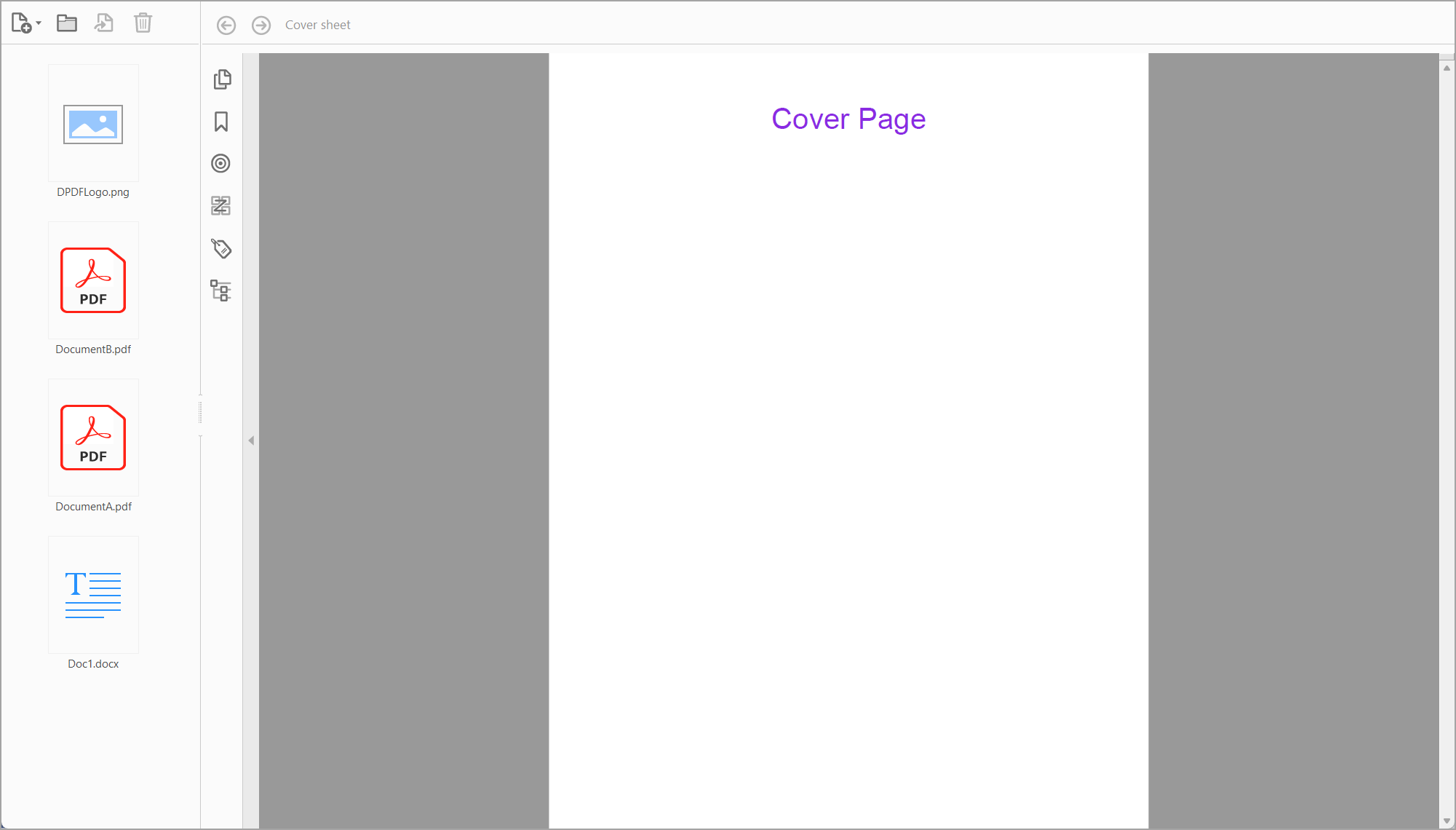The height and width of the screenshot is (830, 1456).
Task: Navigate back to the previous view
Action: [x=226, y=25]
